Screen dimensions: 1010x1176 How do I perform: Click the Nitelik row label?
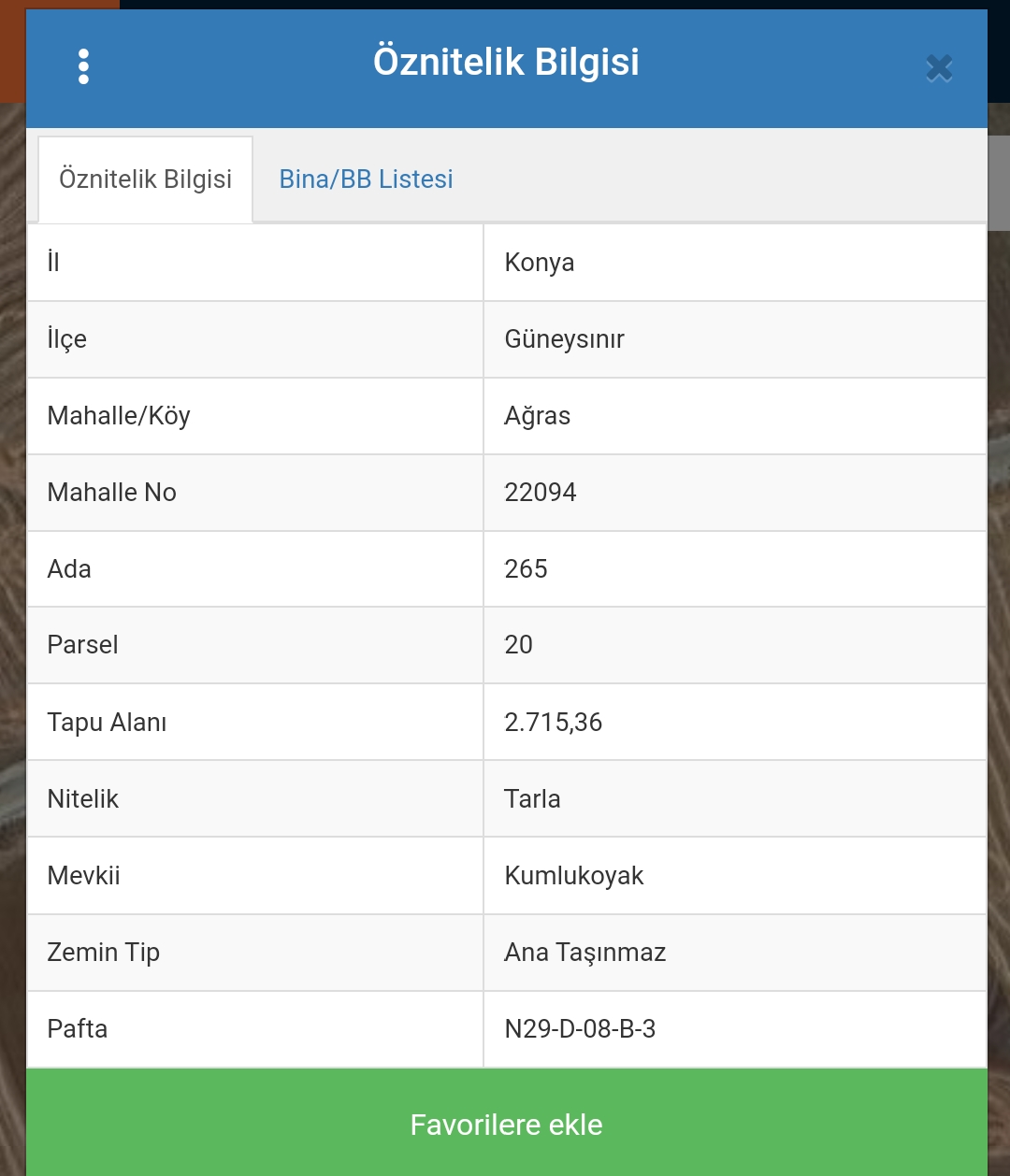click(x=83, y=799)
